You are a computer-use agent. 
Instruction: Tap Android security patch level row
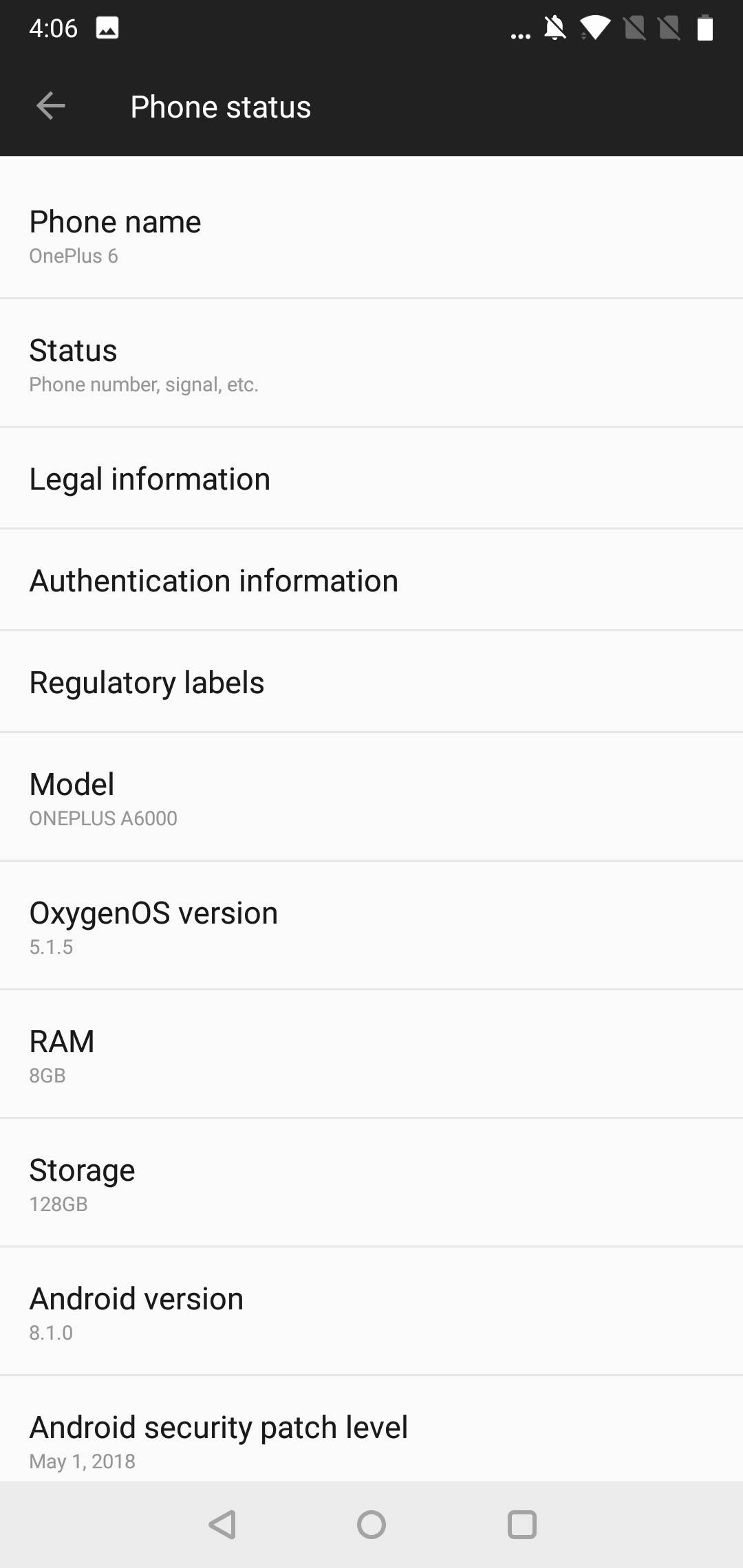click(x=371, y=1429)
